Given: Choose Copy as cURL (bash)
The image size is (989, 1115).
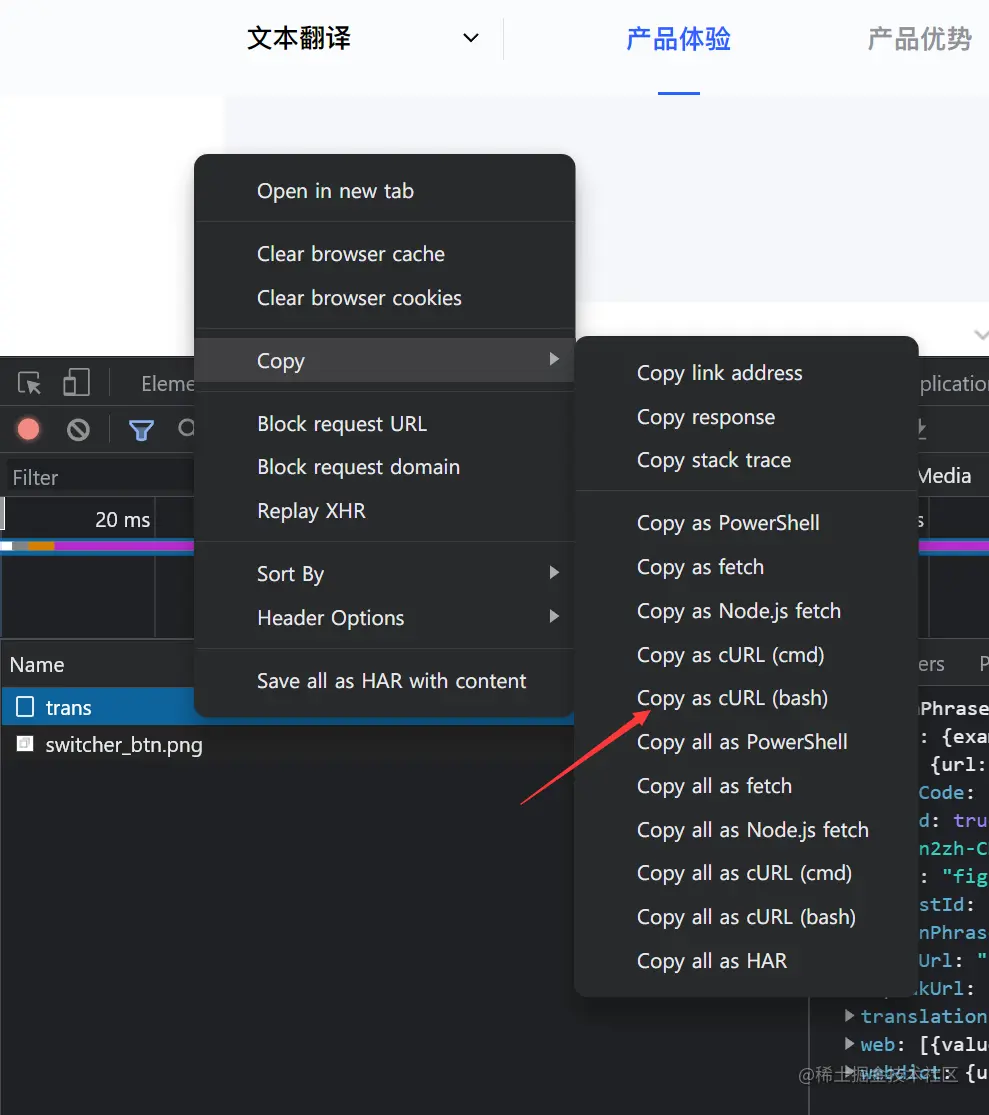Looking at the screenshot, I should 747,698.
